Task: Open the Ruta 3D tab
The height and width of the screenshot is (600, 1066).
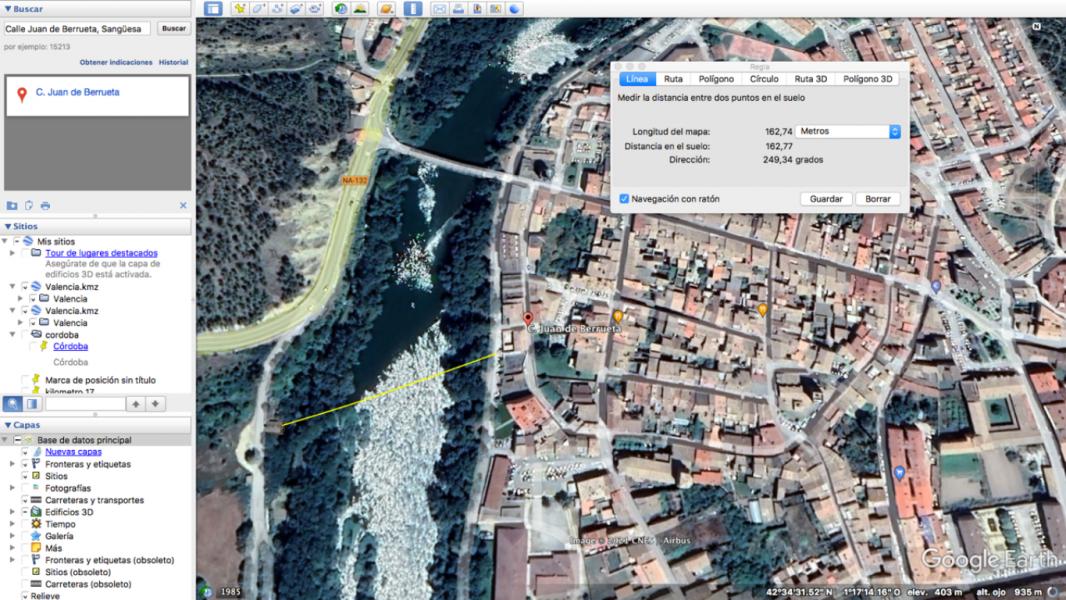Action: click(x=810, y=79)
